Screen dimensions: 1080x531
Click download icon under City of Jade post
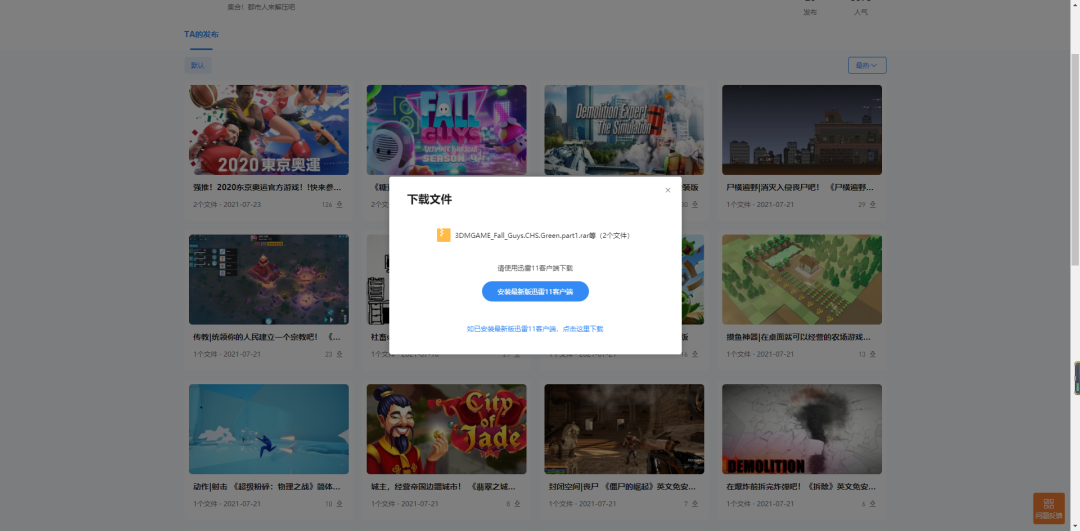coord(517,504)
